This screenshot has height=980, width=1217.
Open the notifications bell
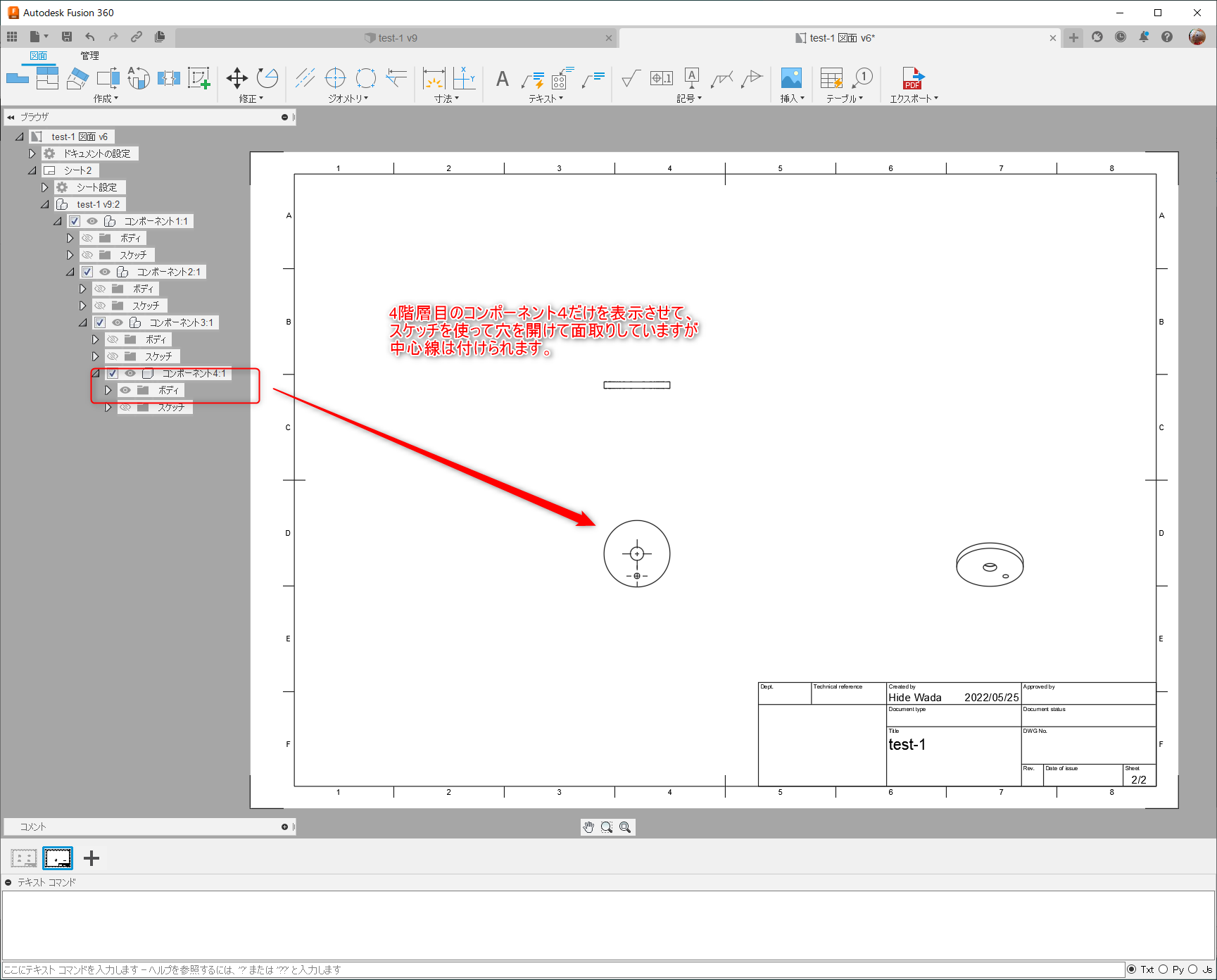1144,37
